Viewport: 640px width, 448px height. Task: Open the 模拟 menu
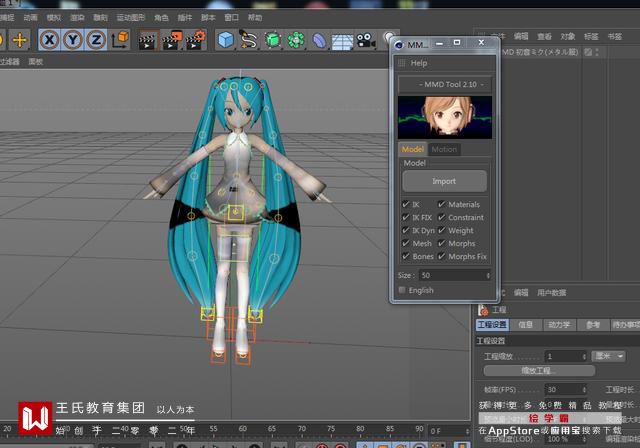click(x=53, y=18)
